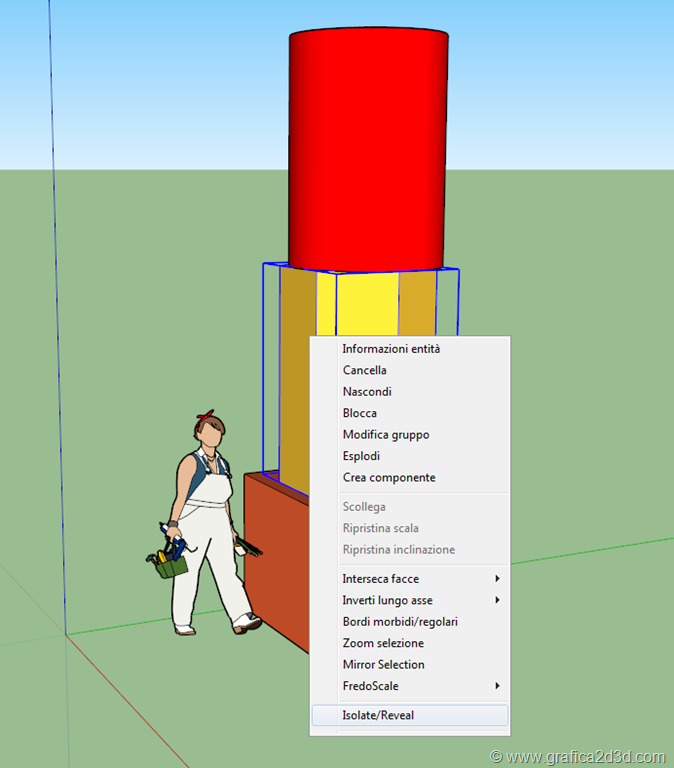Select the red cylinder on top
This screenshot has width=674, height=768.
click(x=367, y=150)
